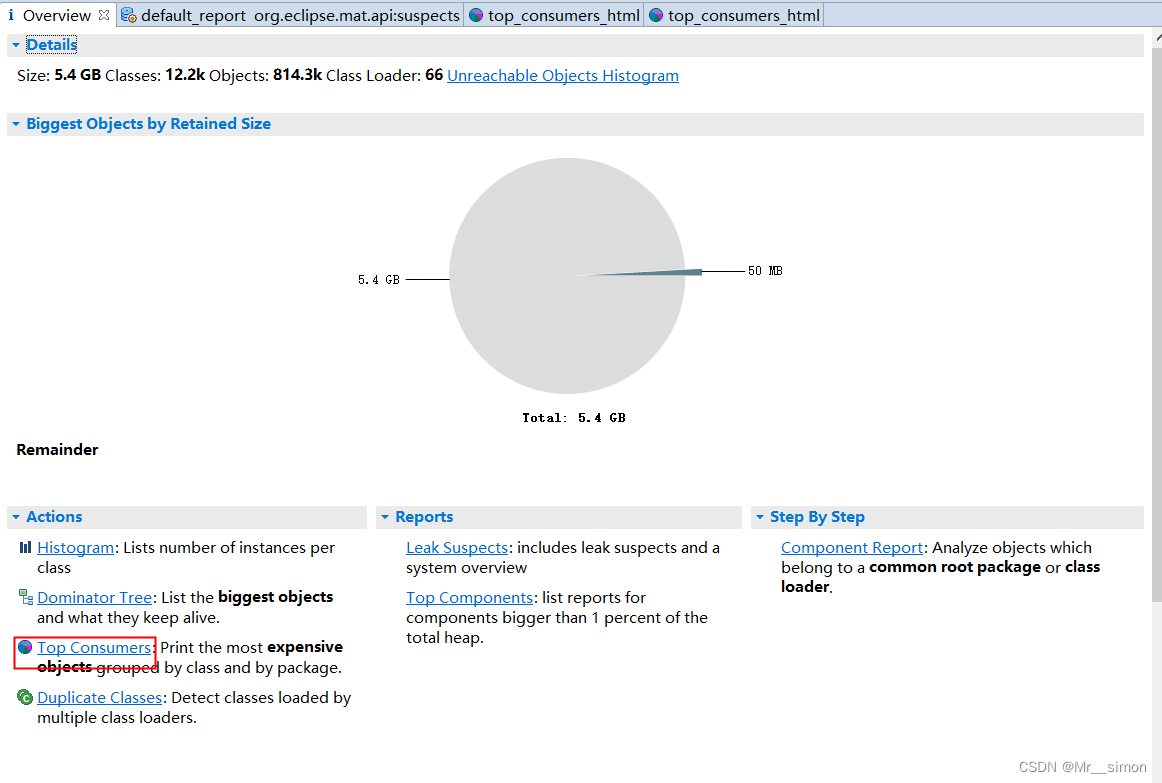
Task: Open the Unreachable Objects Histogram link
Action: tap(562, 76)
